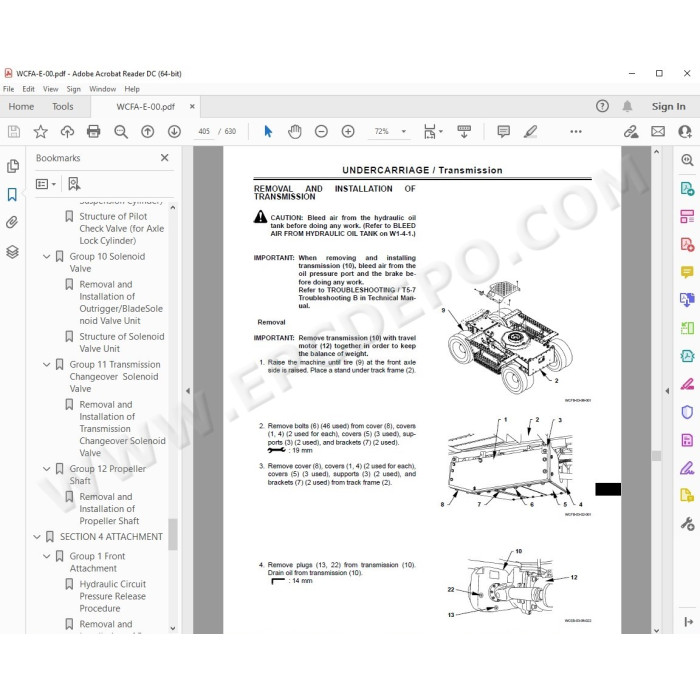Click the scrolling mode keyboard icon

(464, 131)
